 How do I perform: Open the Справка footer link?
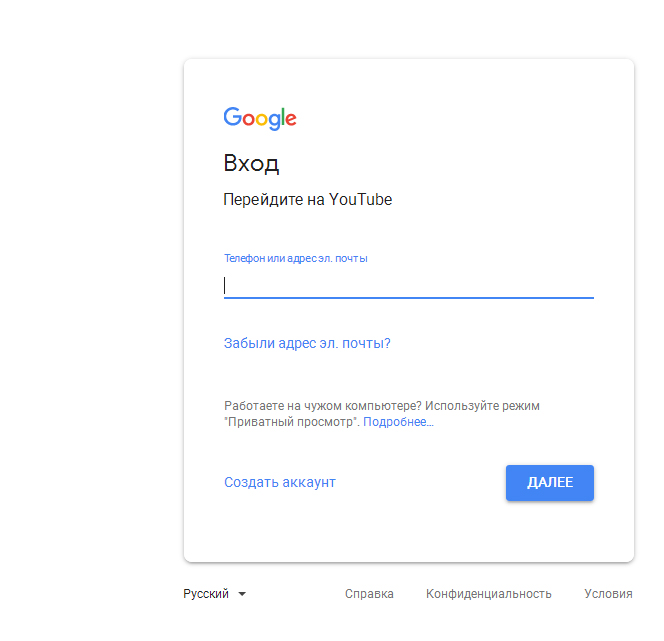pyautogui.click(x=369, y=594)
